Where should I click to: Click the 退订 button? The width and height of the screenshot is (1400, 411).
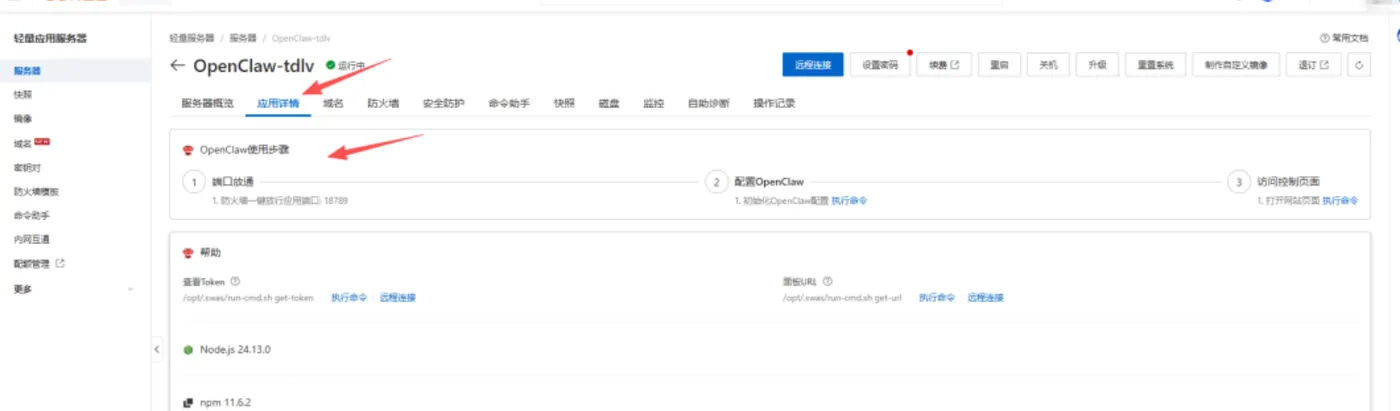[1313, 65]
